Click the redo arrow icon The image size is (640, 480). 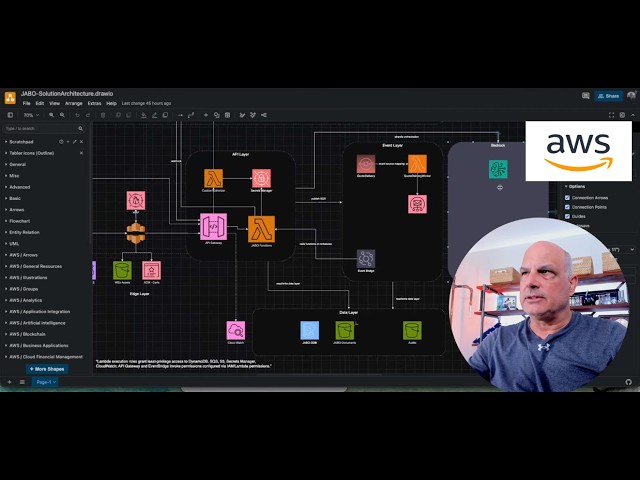click(x=88, y=115)
